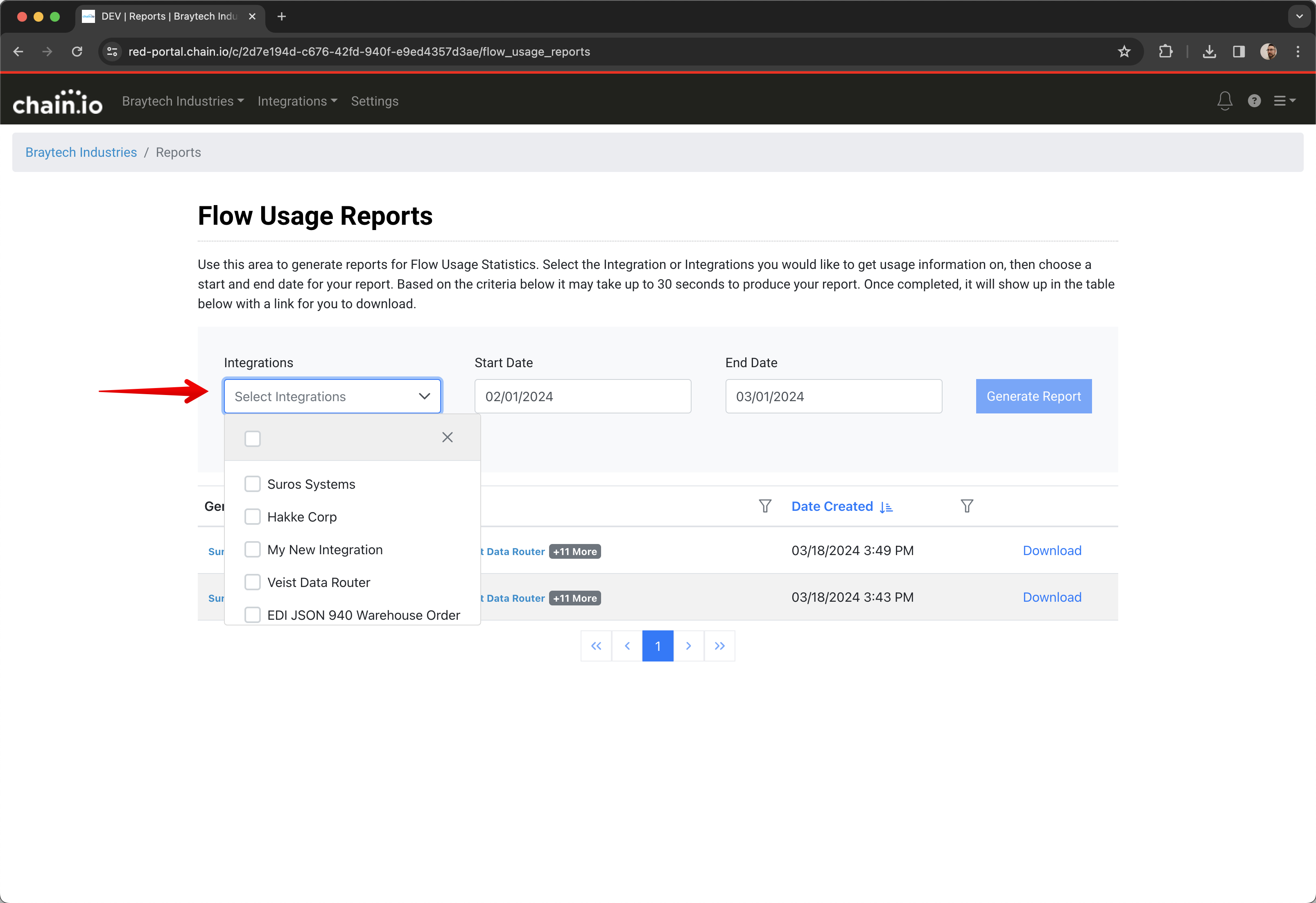Click the filter icon right of Date Created

click(x=967, y=506)
